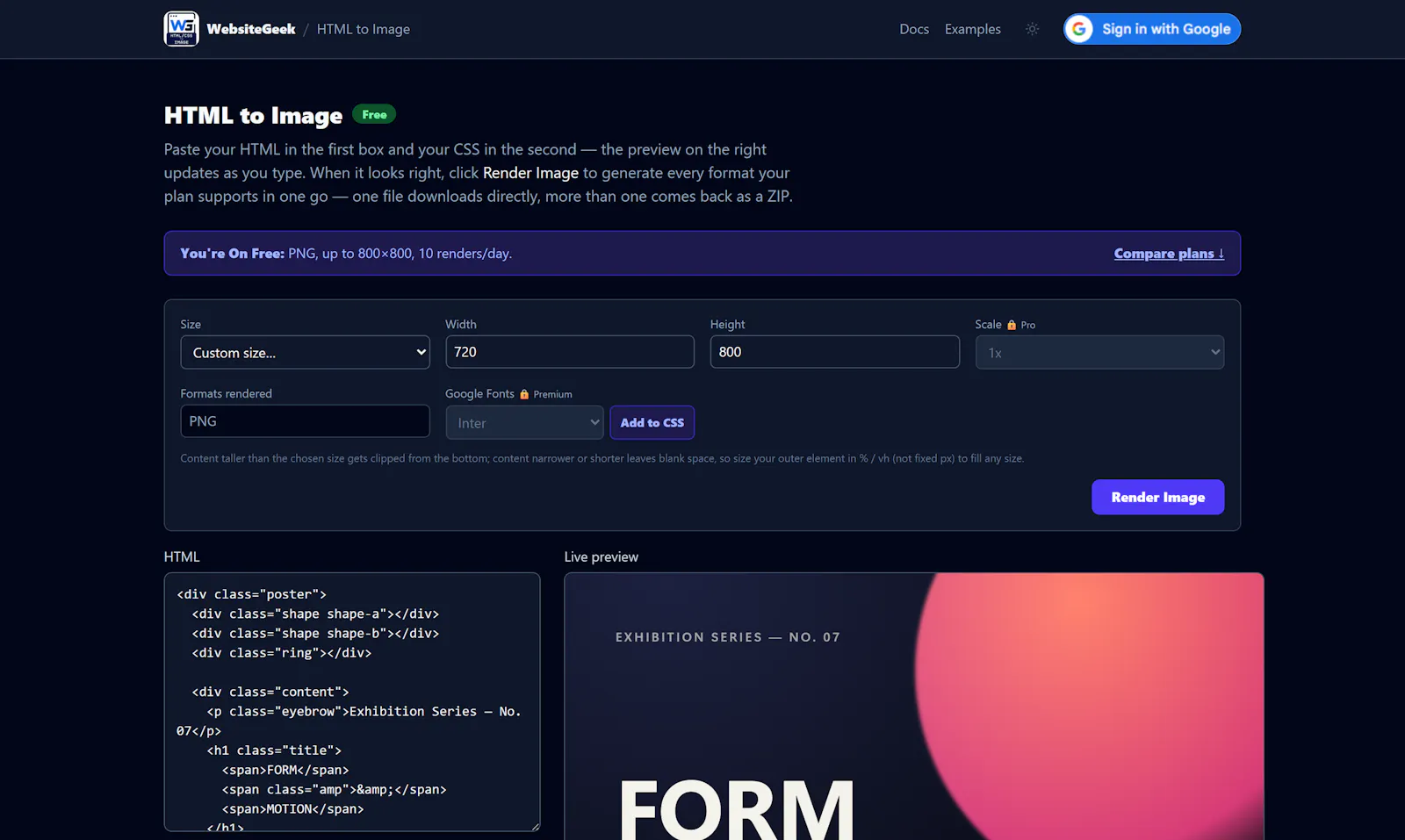1405x840 pixels.
Task: Open the Compare plans link
Action: [1169, 254]
